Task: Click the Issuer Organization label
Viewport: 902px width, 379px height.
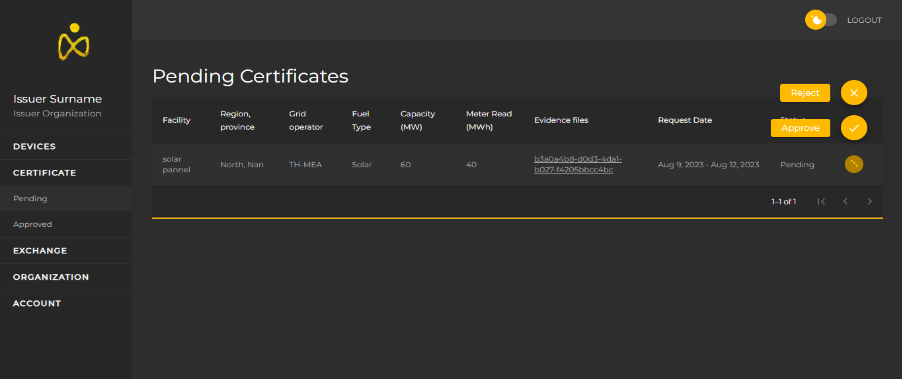Action: pos(57,114)
